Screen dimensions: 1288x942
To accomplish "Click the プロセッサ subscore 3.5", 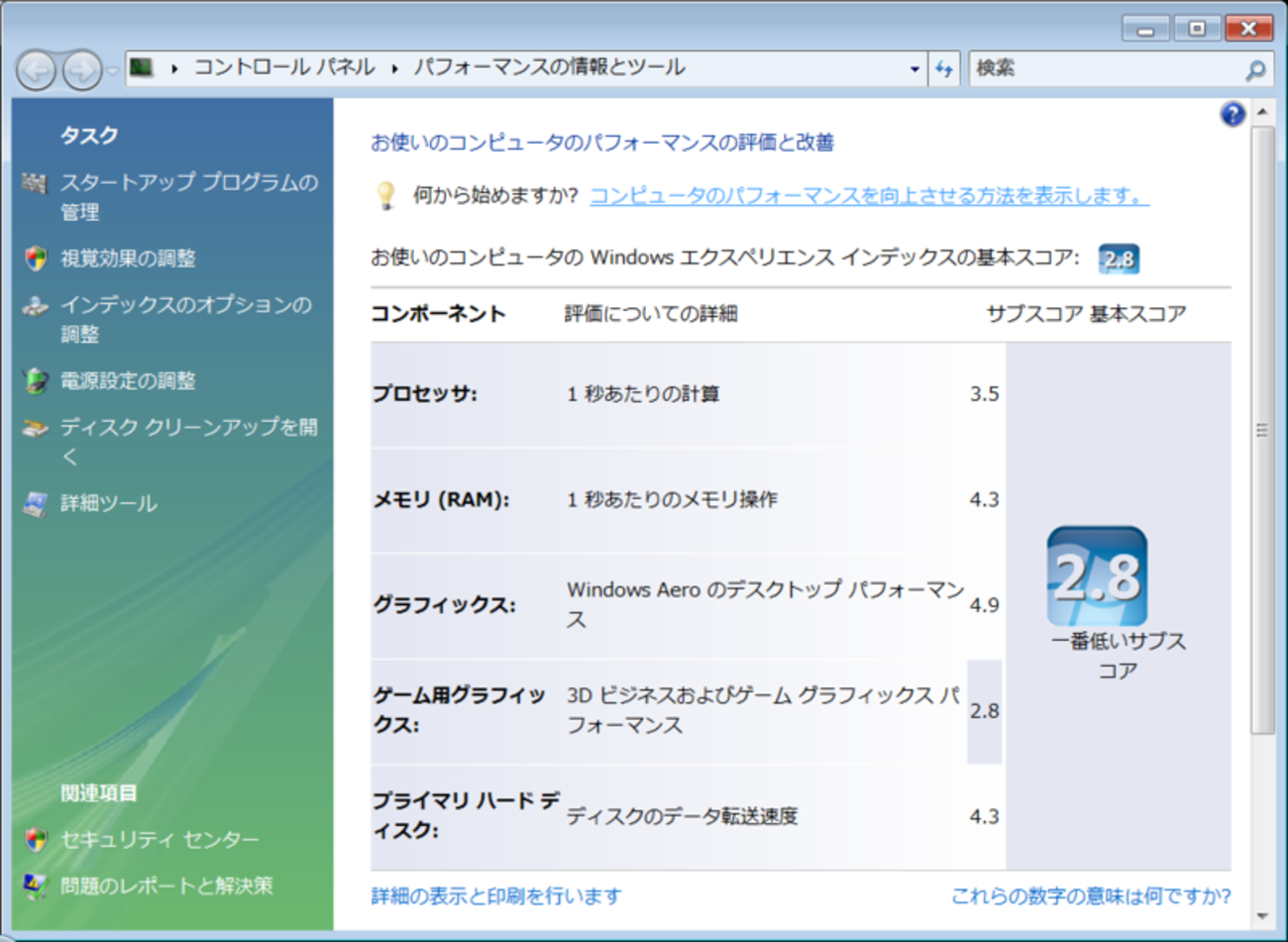I will (984, 394).
